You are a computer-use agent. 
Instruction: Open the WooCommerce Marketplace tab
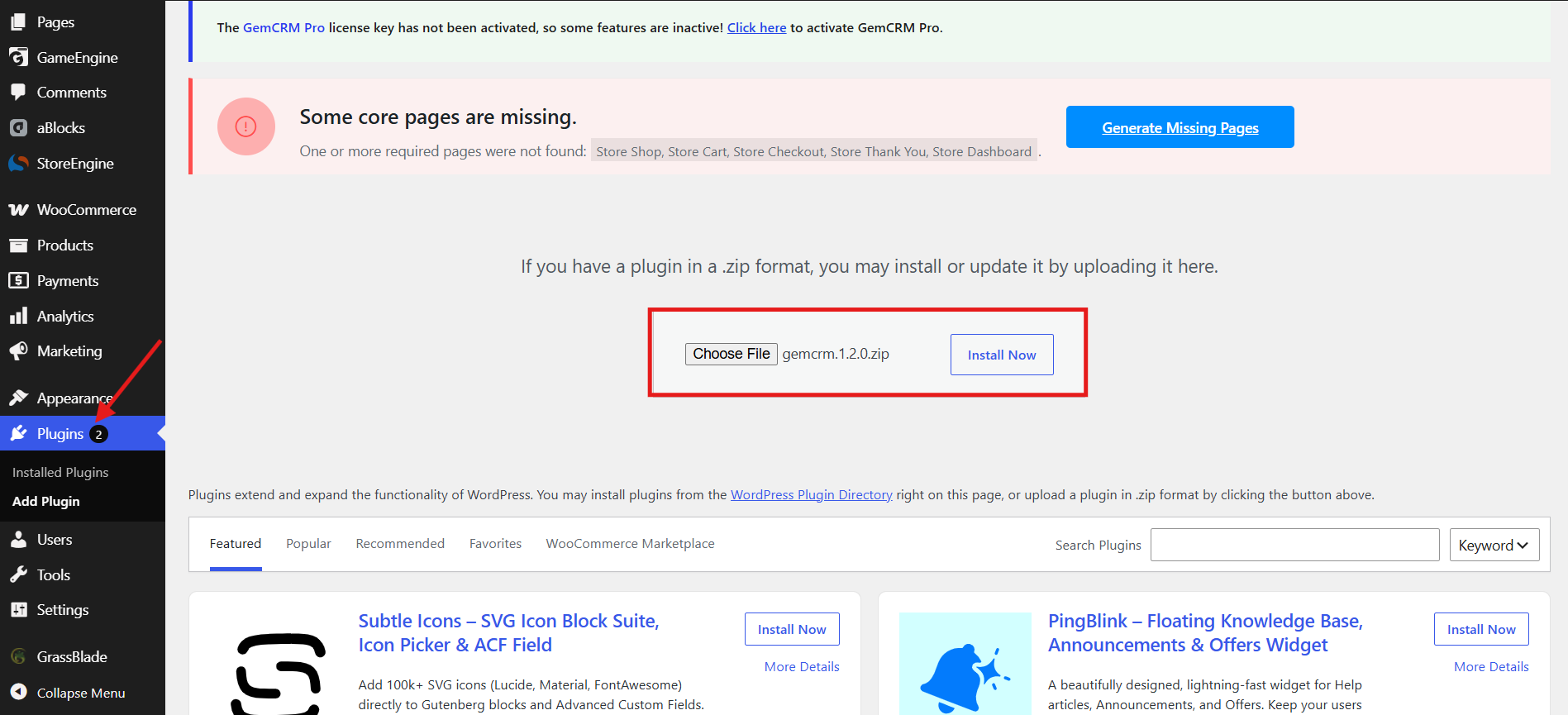(630, 544)
